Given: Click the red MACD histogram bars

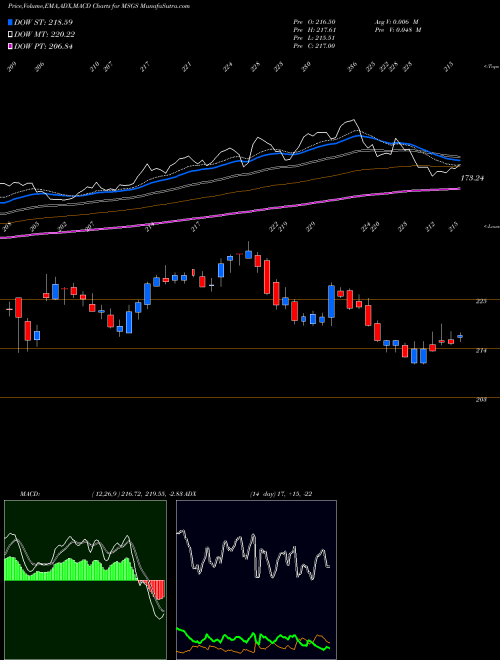Looking at the screenshot, I should point(152,589).
